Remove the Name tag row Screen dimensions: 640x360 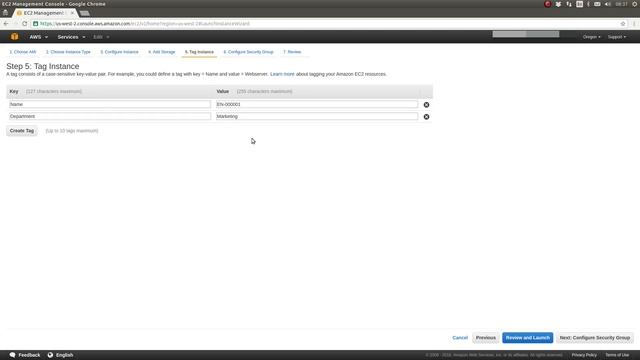pyautogui.click(x=426, y=105)
